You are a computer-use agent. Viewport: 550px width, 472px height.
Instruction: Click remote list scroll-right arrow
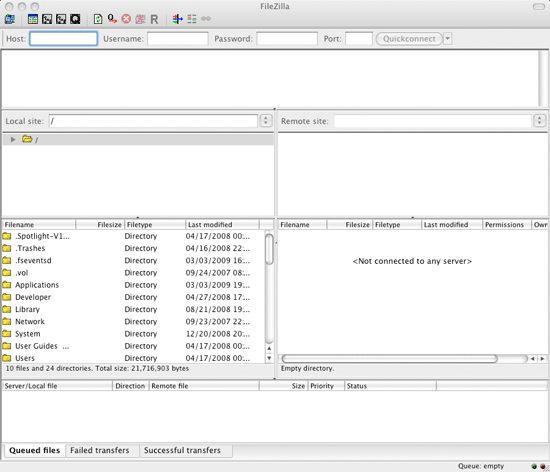[542, 358]
